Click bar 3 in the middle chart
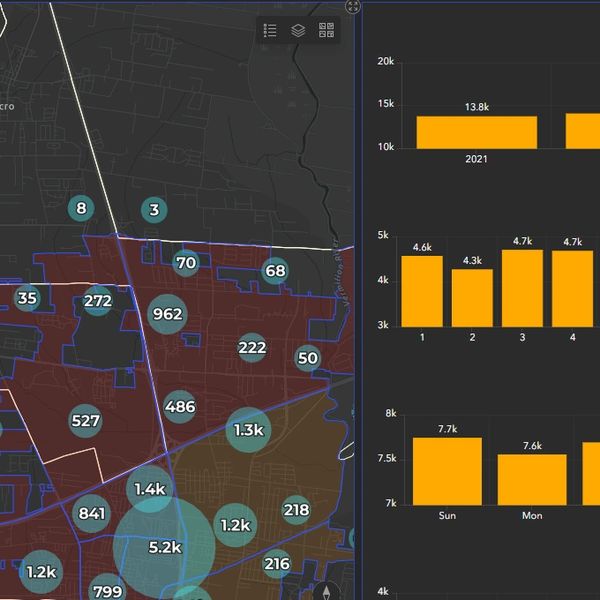This screenshot has height=600, width=600. pyautogui.click(x=522, y=288)
